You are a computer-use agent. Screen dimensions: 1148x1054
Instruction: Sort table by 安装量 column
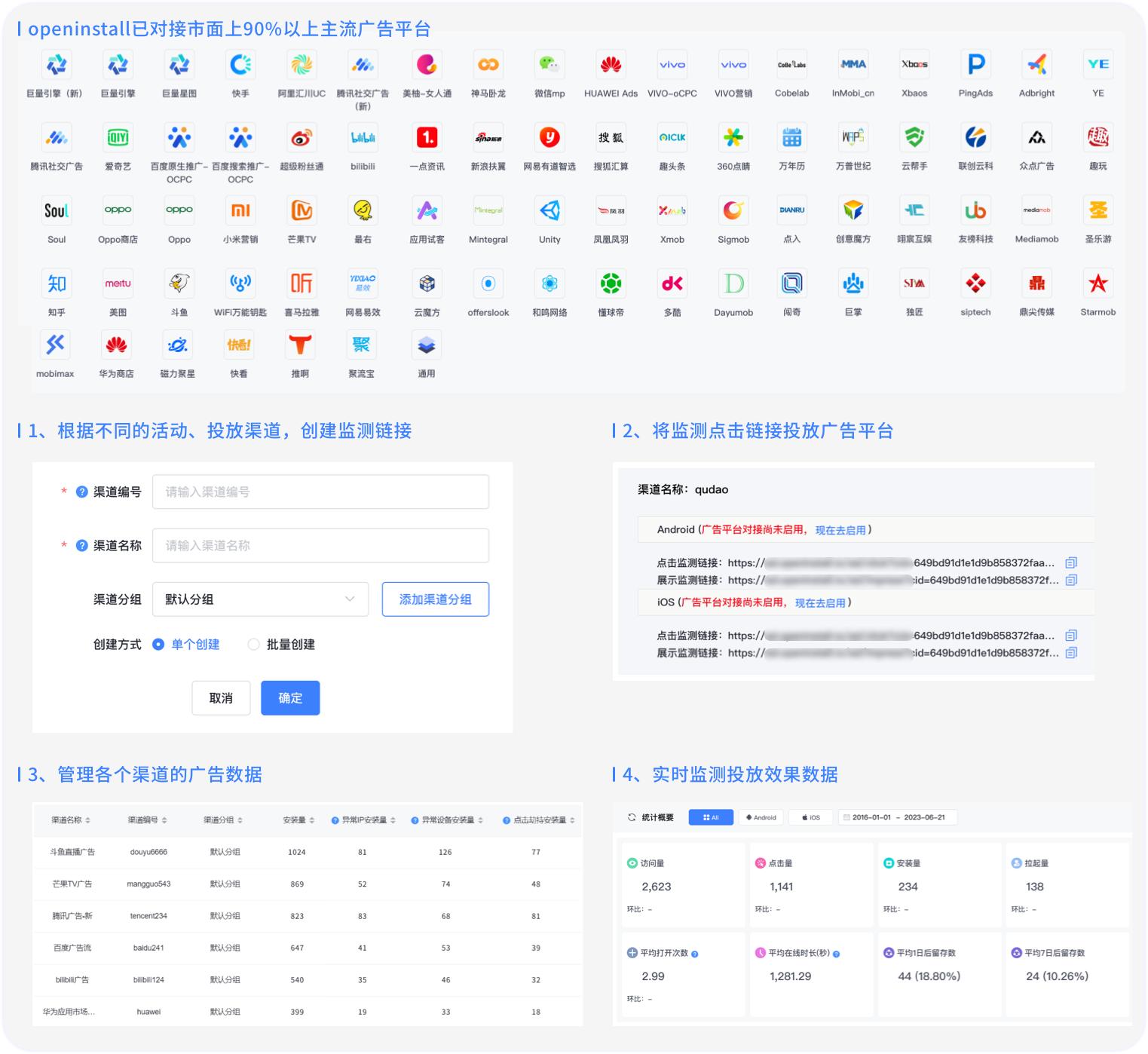(x=298, y=820)
